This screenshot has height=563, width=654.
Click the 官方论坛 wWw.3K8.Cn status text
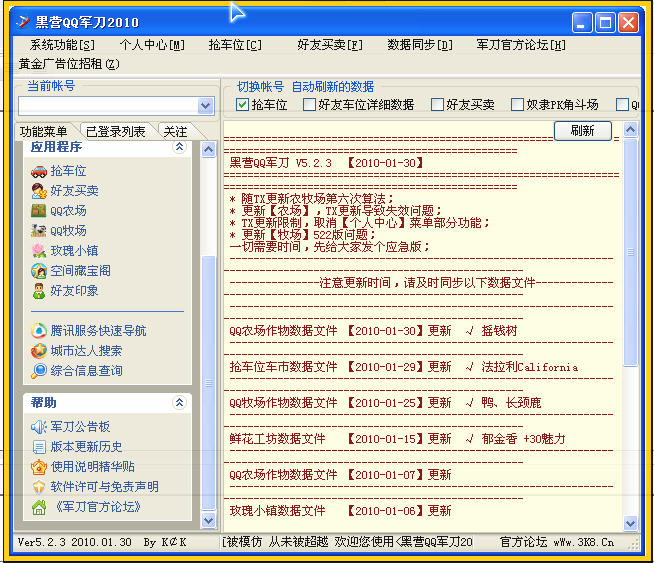[x=557, y=542]
